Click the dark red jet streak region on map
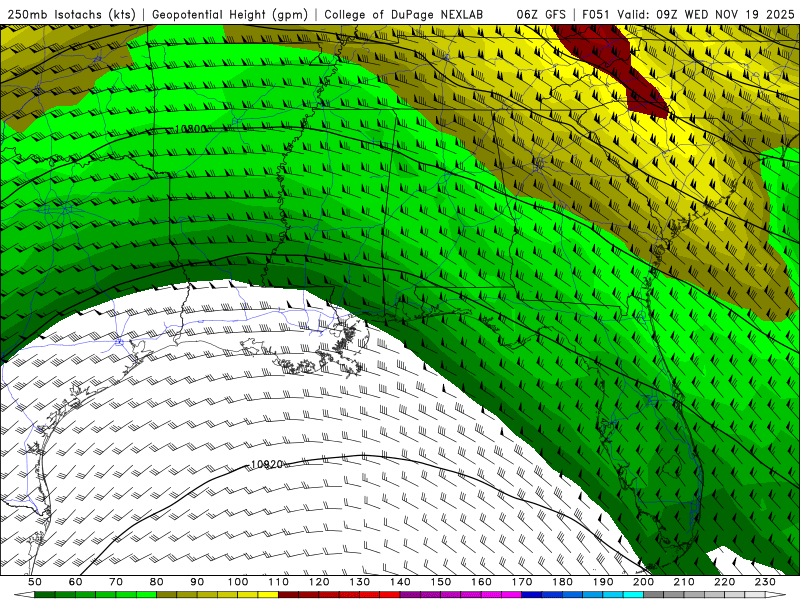The width and height of the screenshot is (800, 600). pyautogui.click(x=612, y=61)
